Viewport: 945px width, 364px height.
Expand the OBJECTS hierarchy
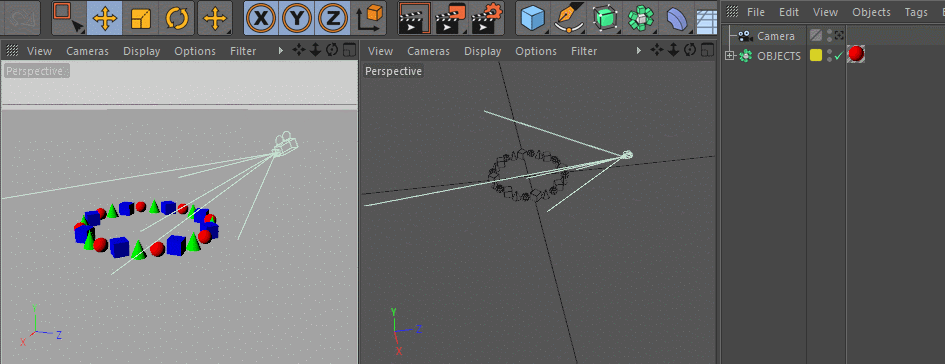pyautogui.click(x=730, y=55)
